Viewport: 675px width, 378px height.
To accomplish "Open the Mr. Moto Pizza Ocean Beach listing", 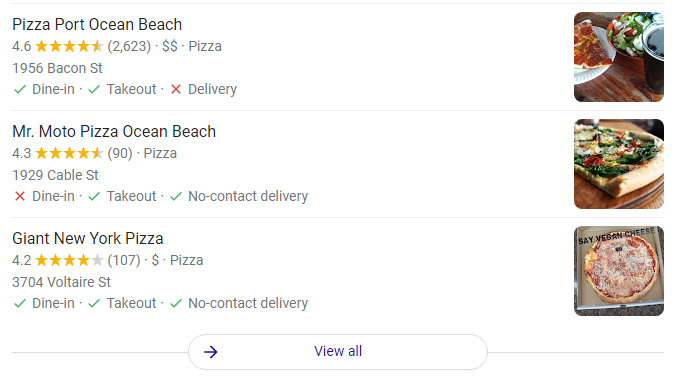I will tap(114, 131).
